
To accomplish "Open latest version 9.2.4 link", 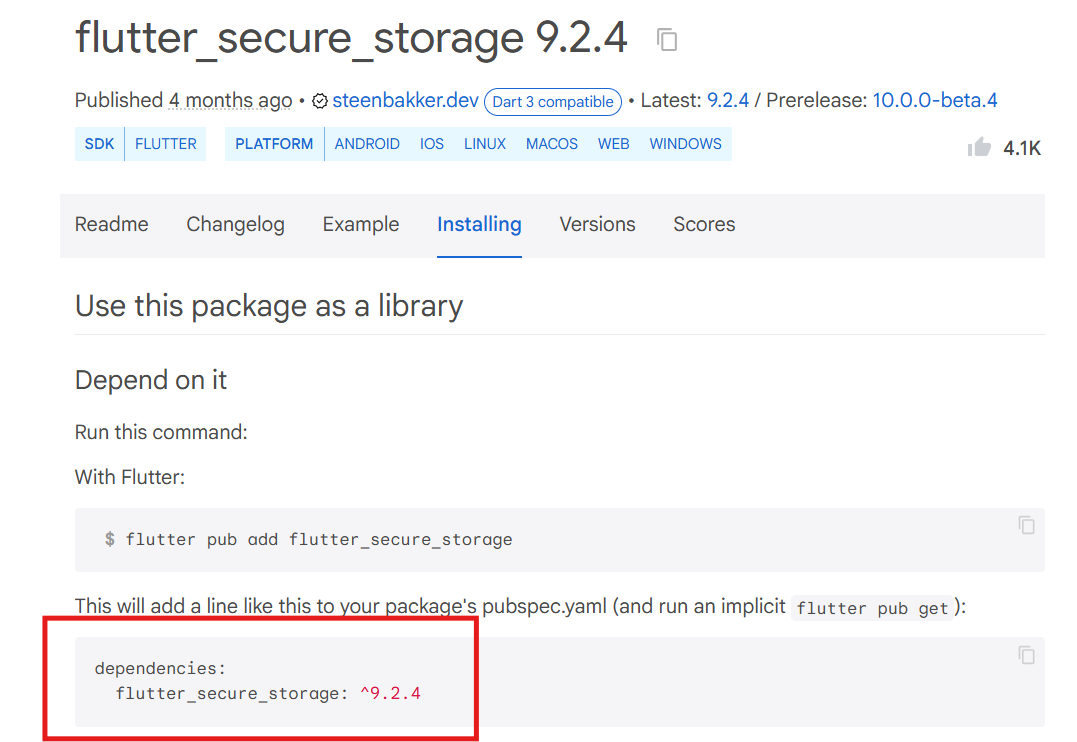I will [728, 101].
